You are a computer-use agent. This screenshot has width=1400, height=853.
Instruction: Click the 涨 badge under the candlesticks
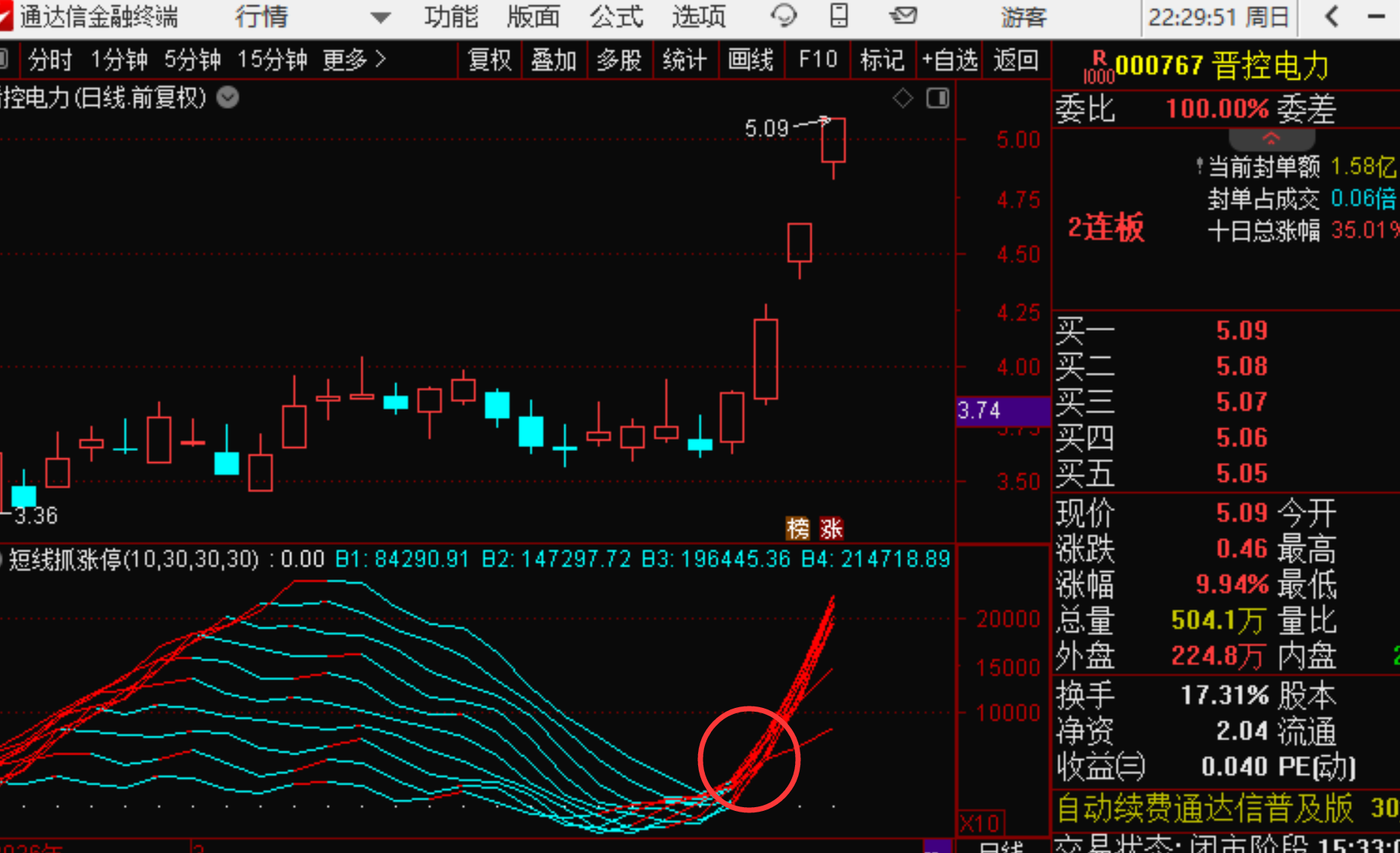pos(831,528)
